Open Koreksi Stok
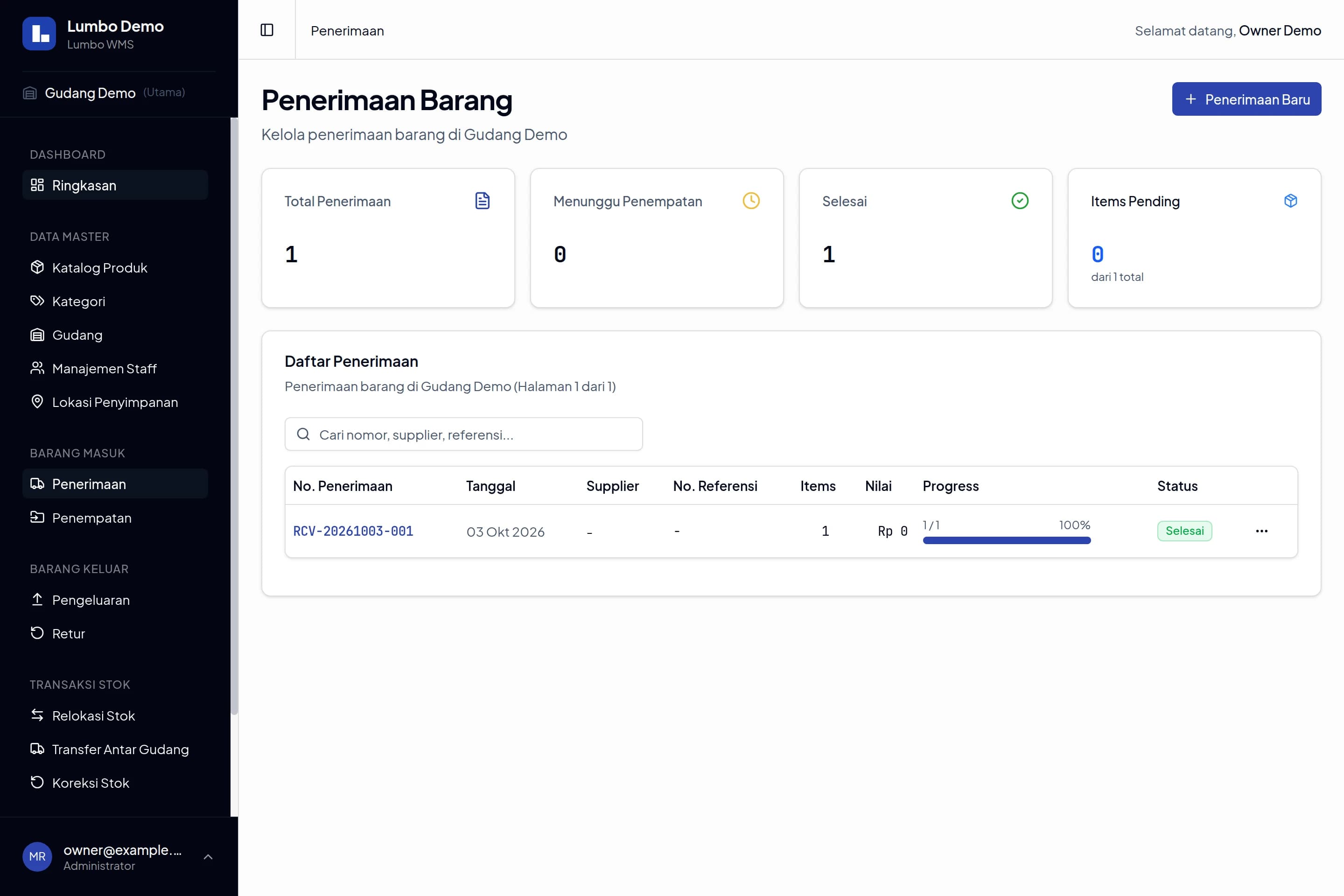Screen dimensions: 1344x896 tap(115, 783)
